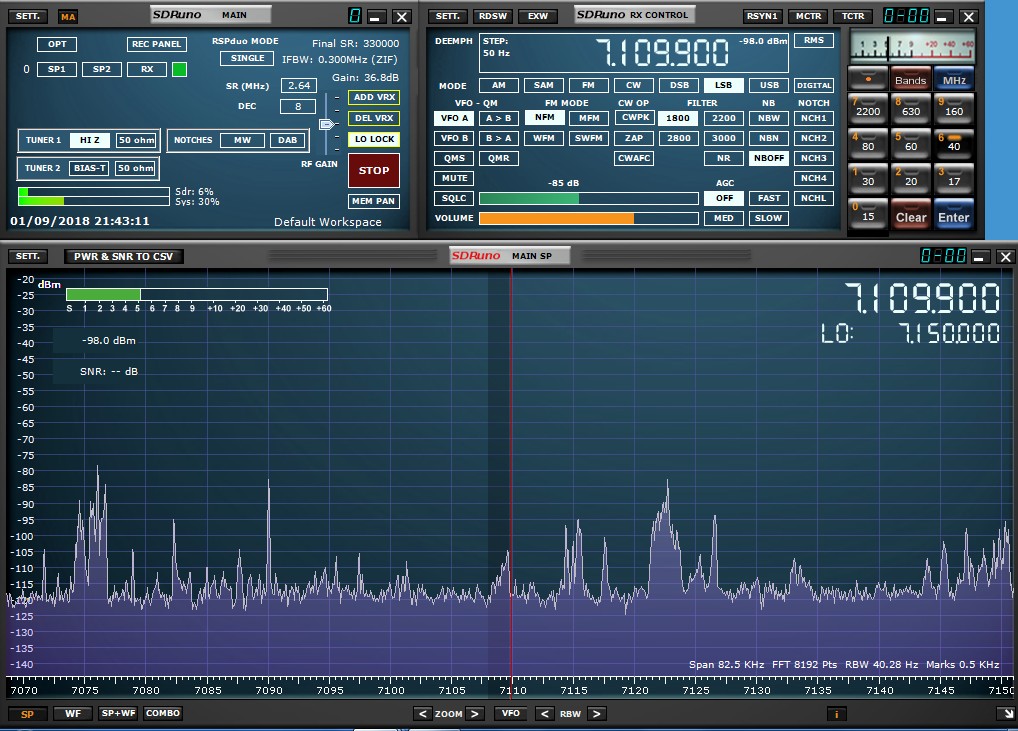Screen dimensions: 1018x731
Task: Click the orange info 'i' icon
Action: tap(836, 714)
